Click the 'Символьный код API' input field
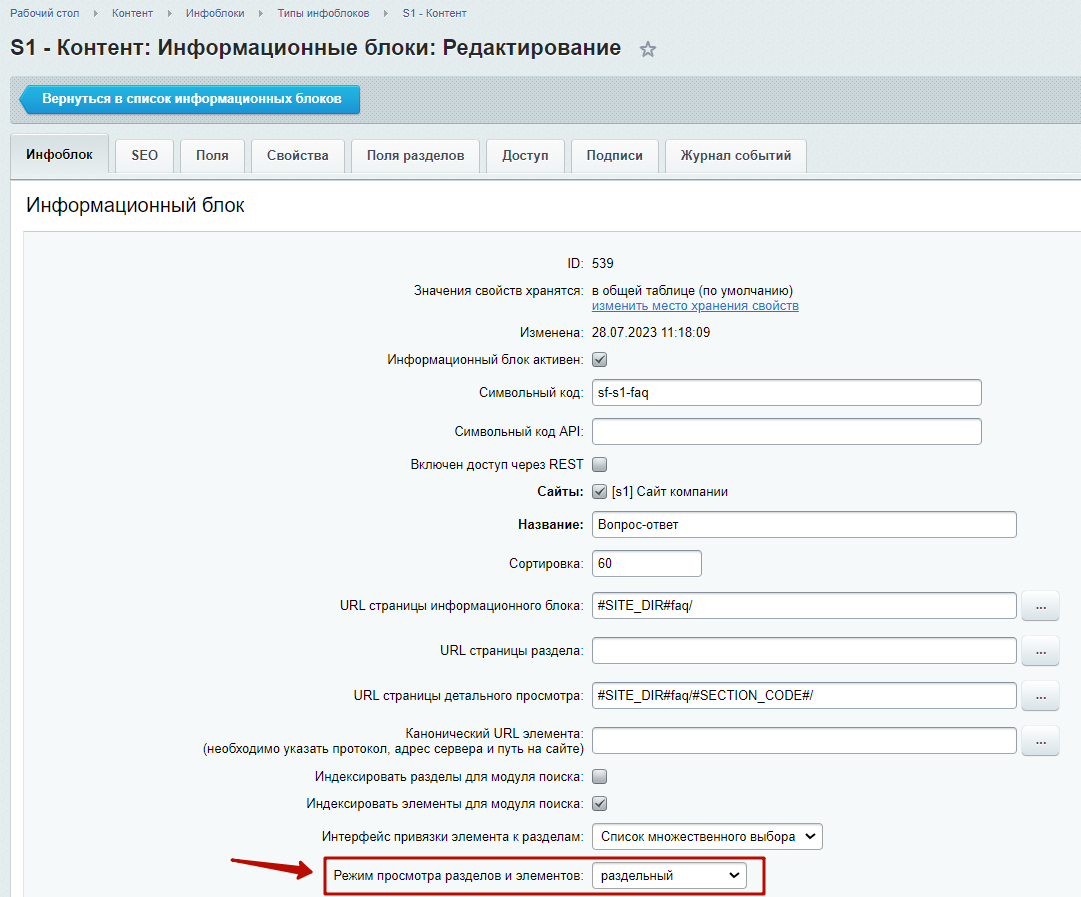 point(786,431)
